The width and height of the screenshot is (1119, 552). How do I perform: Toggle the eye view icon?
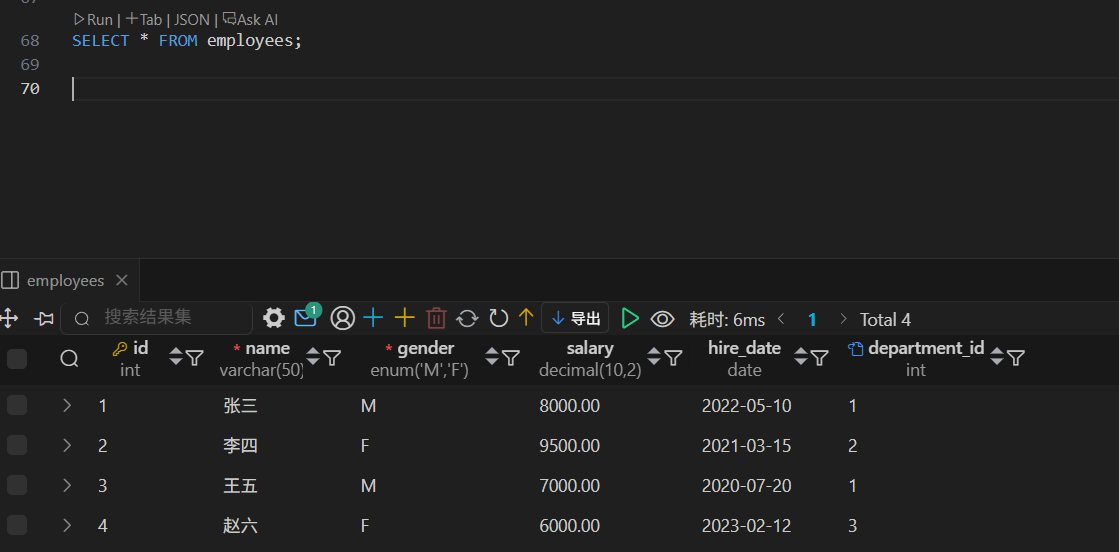pyautogui.click(x=663, y=319)
